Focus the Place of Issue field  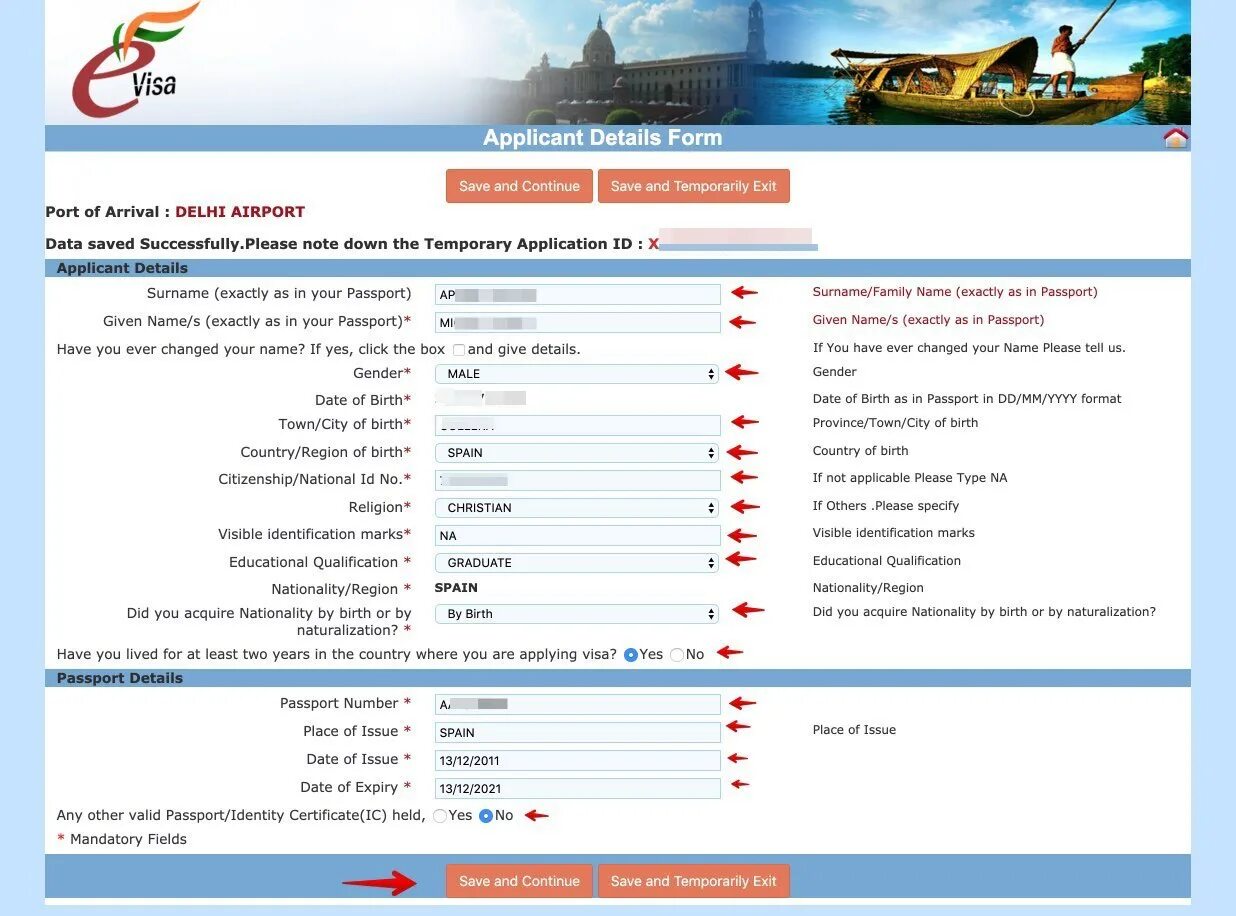[577, 732]
